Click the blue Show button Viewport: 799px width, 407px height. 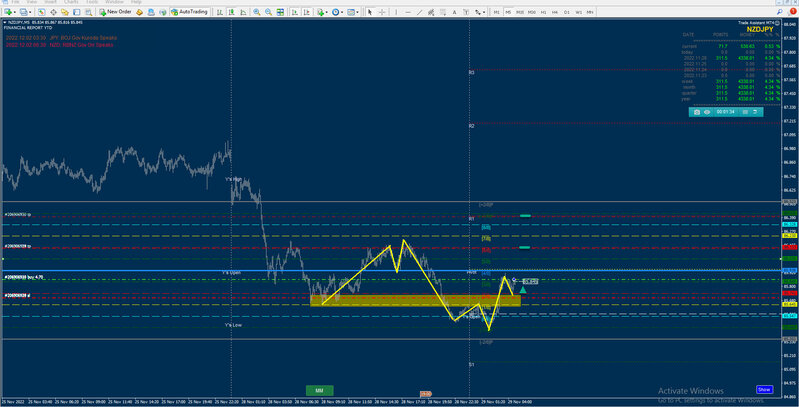point(764,390)
